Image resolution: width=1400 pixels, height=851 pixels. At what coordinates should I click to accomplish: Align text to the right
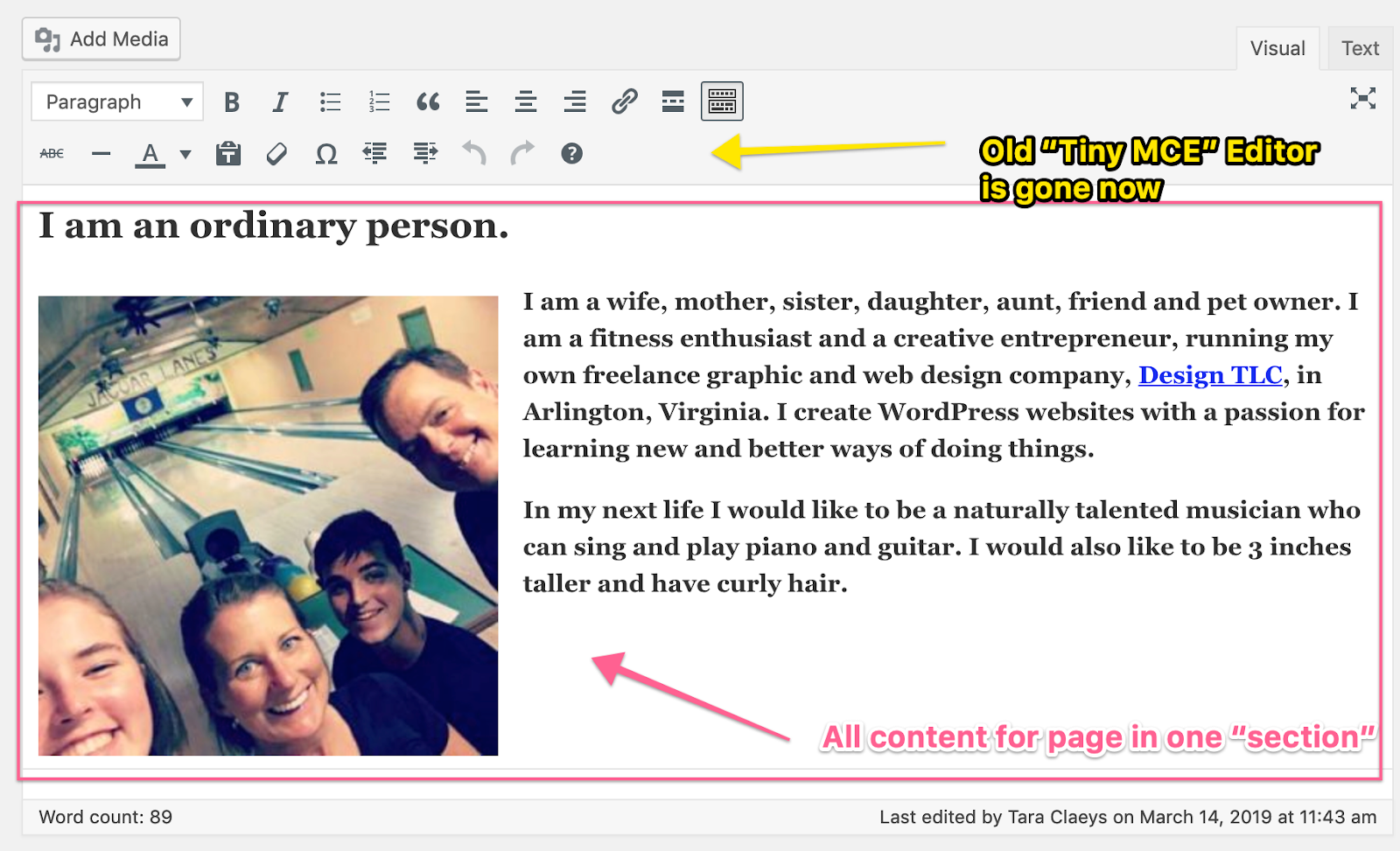point(575,102)
